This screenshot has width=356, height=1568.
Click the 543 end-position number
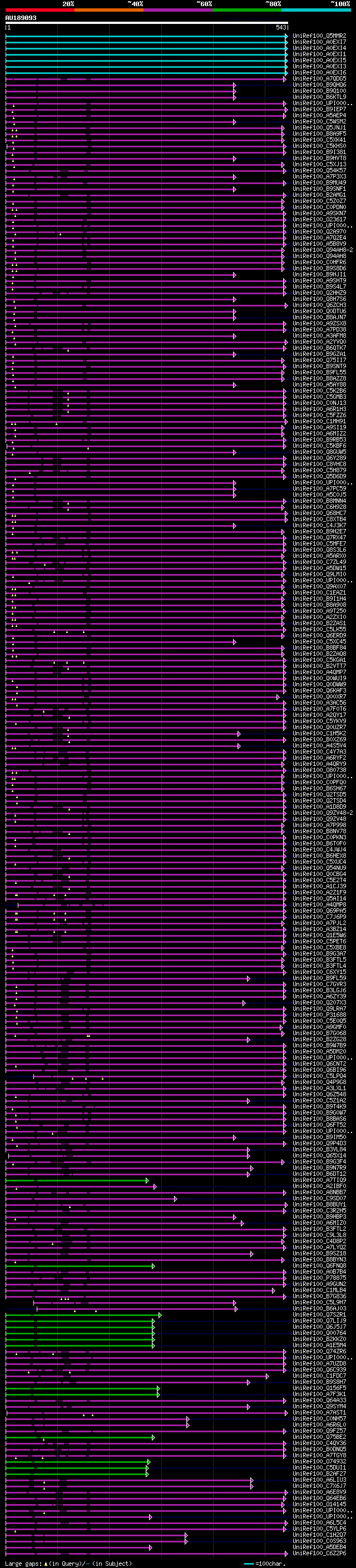281,27
